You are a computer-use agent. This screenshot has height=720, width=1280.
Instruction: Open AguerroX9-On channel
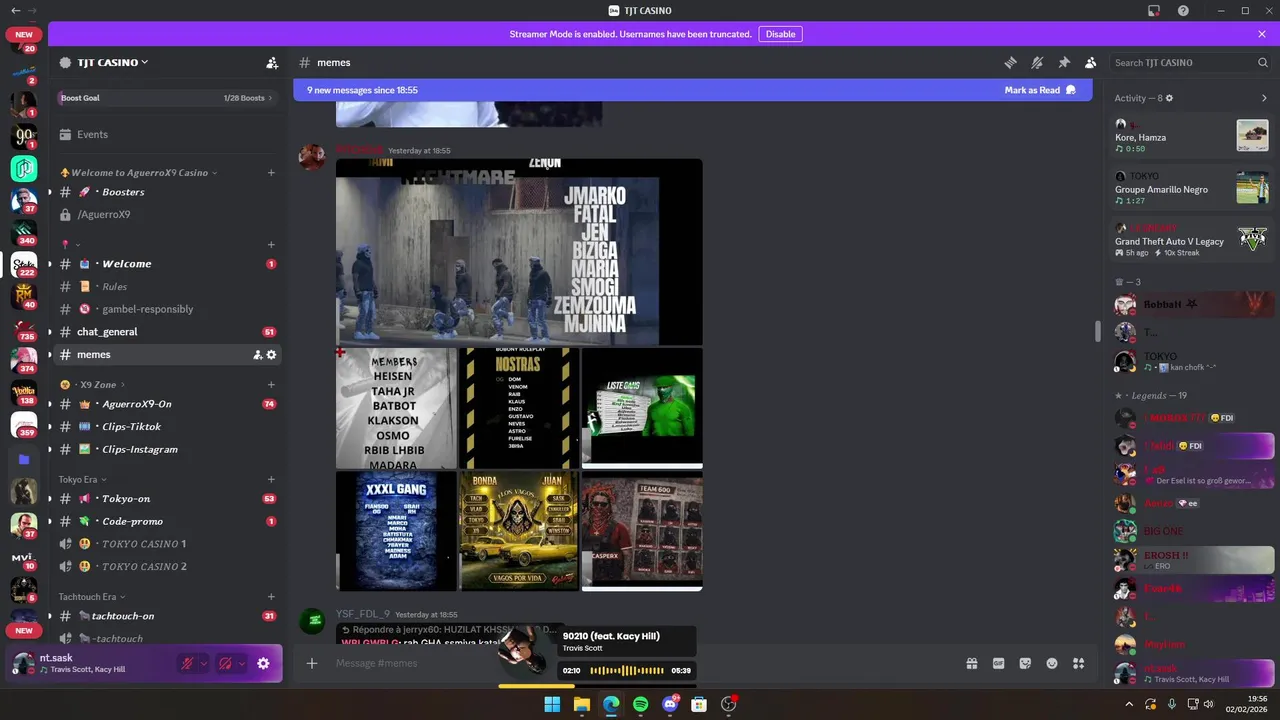point(166,404)
